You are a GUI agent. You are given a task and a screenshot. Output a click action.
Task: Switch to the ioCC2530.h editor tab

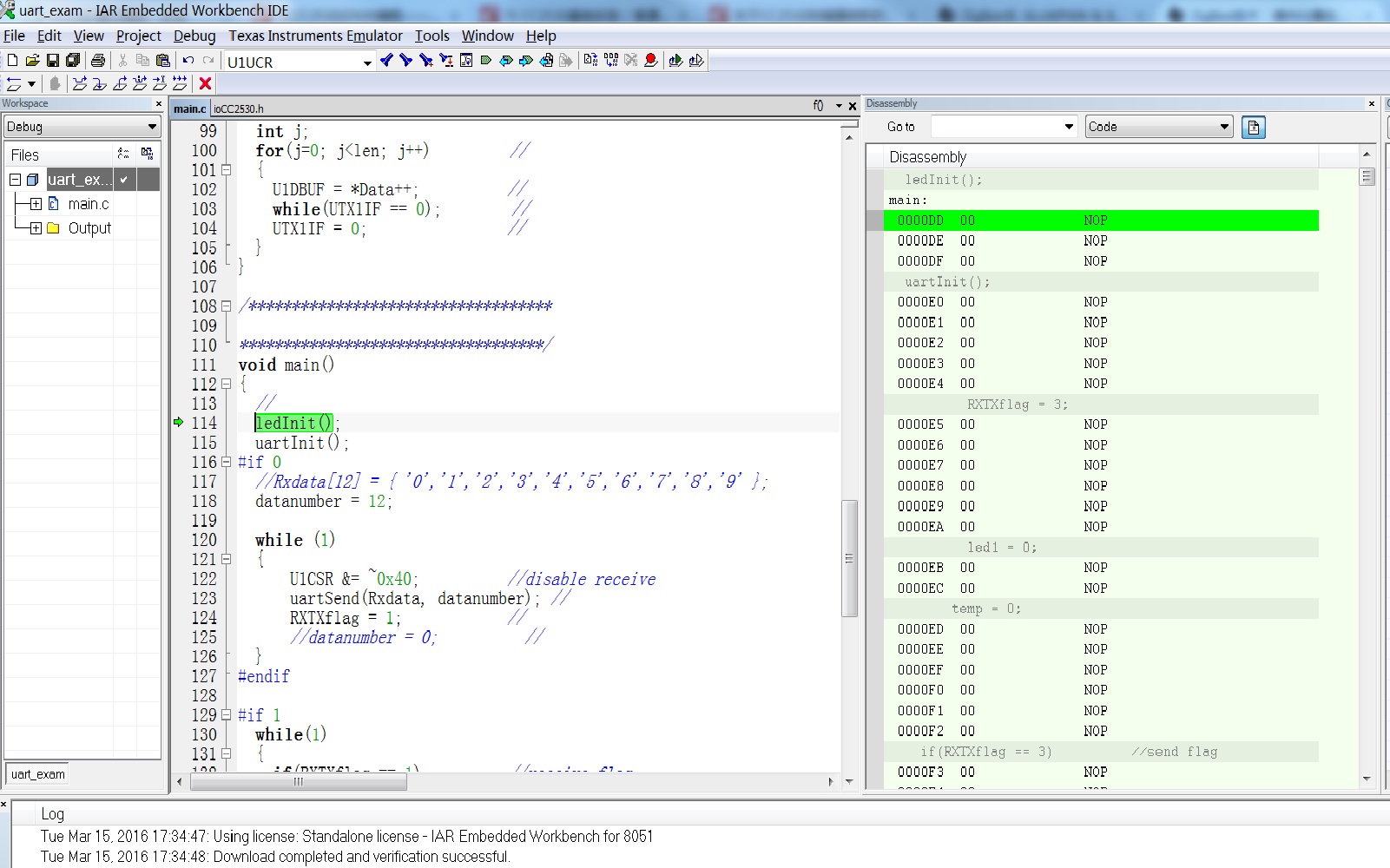239,108
